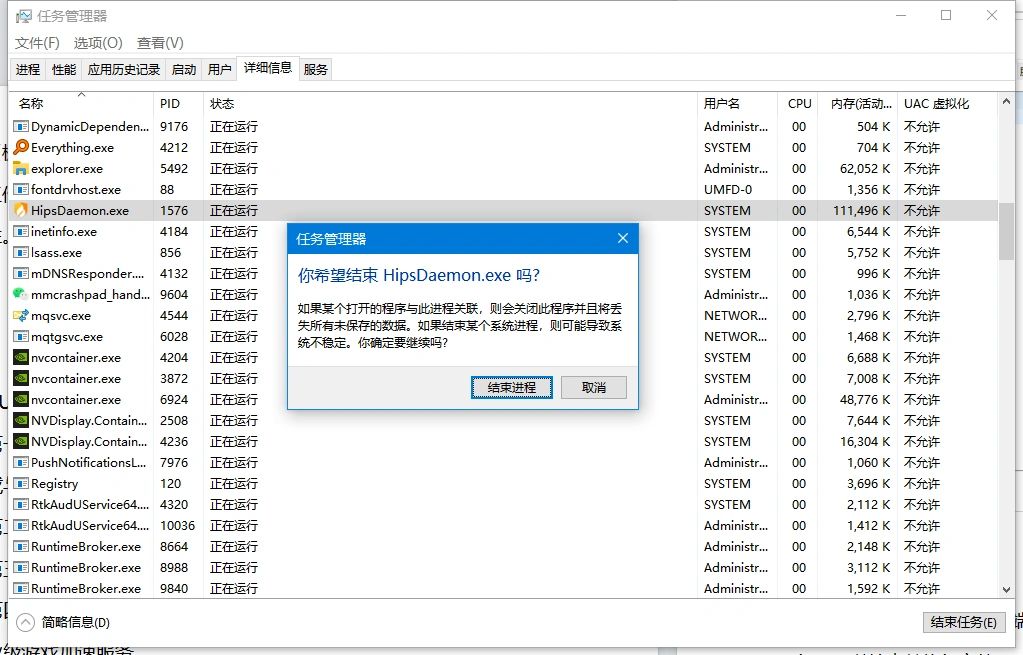Click the RtkAudUService64 audio icon
The height and width of the screenshot is (655, 1023).
22,504
